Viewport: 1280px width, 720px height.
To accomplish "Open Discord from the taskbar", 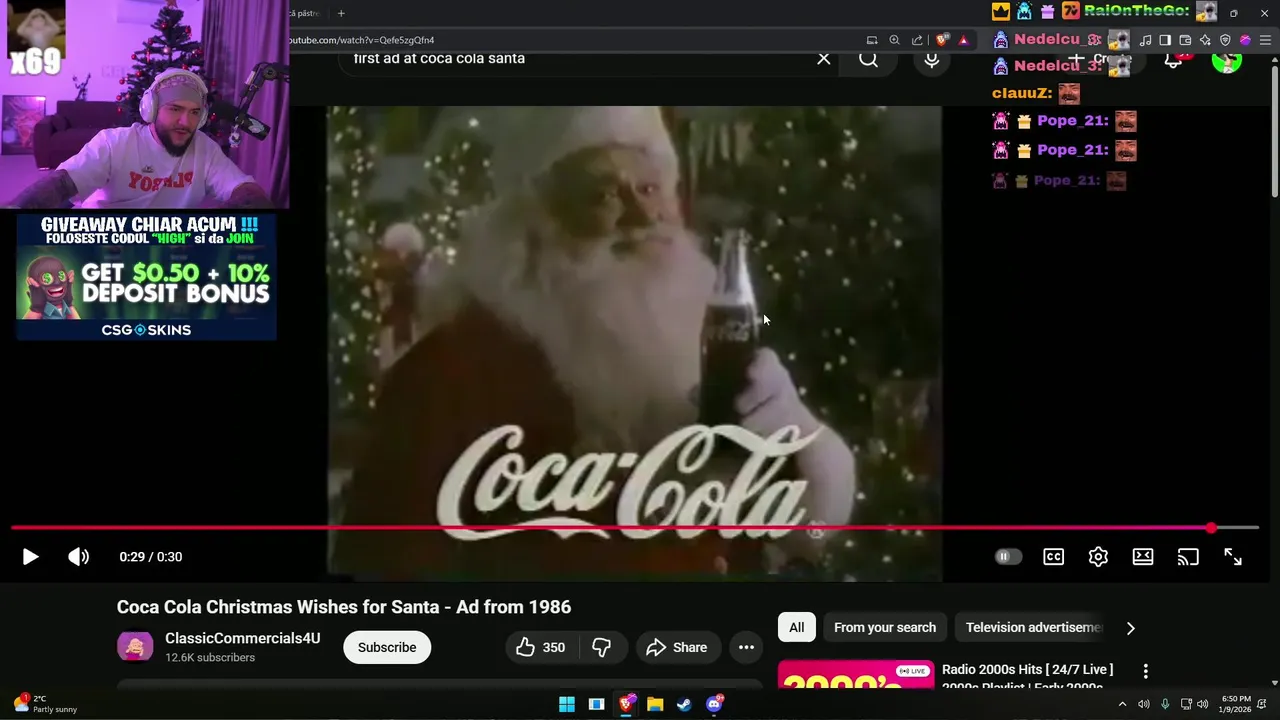I will [x=714, y=704].
